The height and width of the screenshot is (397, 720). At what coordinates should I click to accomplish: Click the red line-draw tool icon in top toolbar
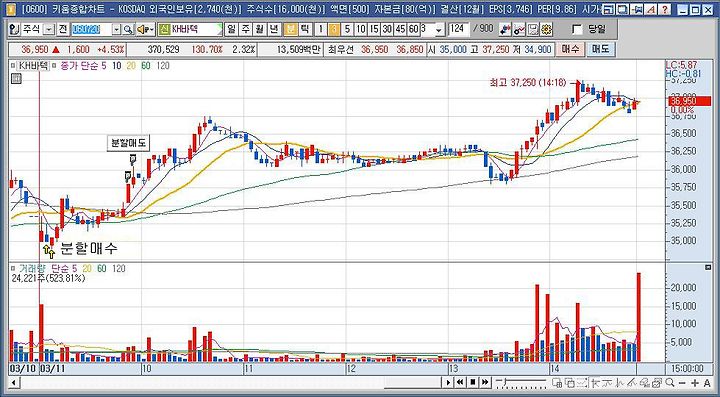coord(519,29)
